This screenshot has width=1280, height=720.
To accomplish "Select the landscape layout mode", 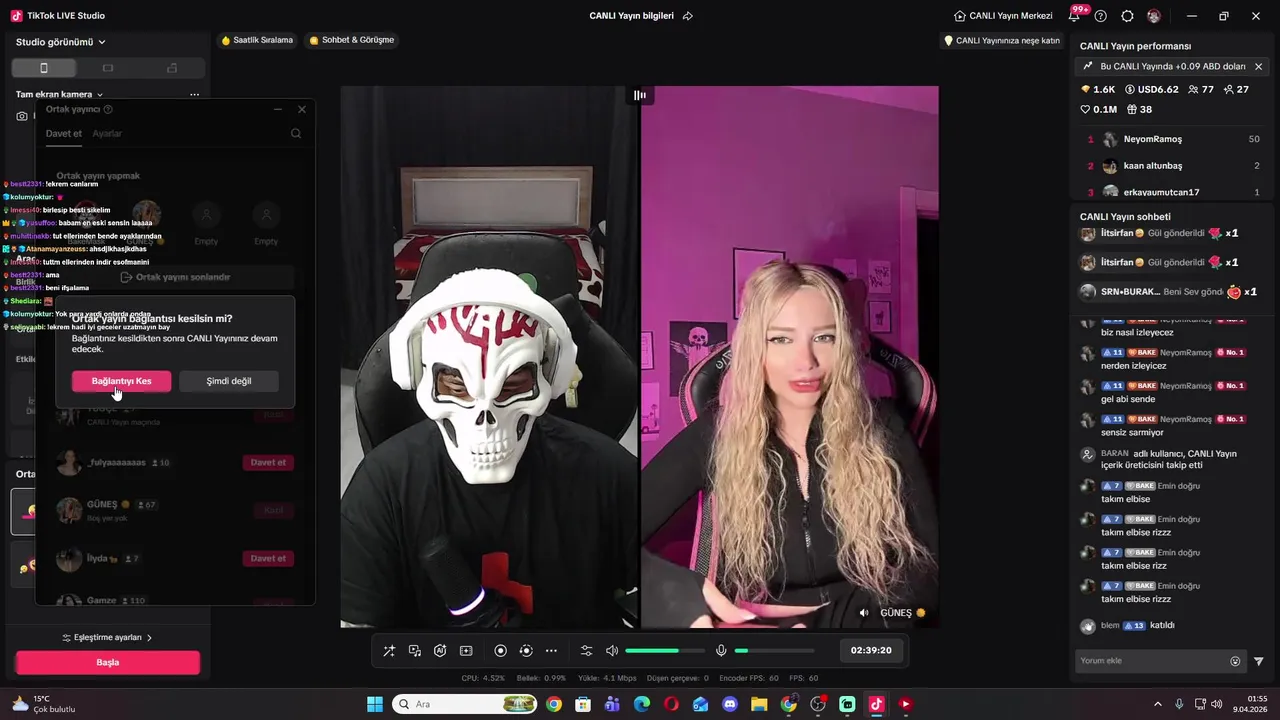I will (108, 68).
